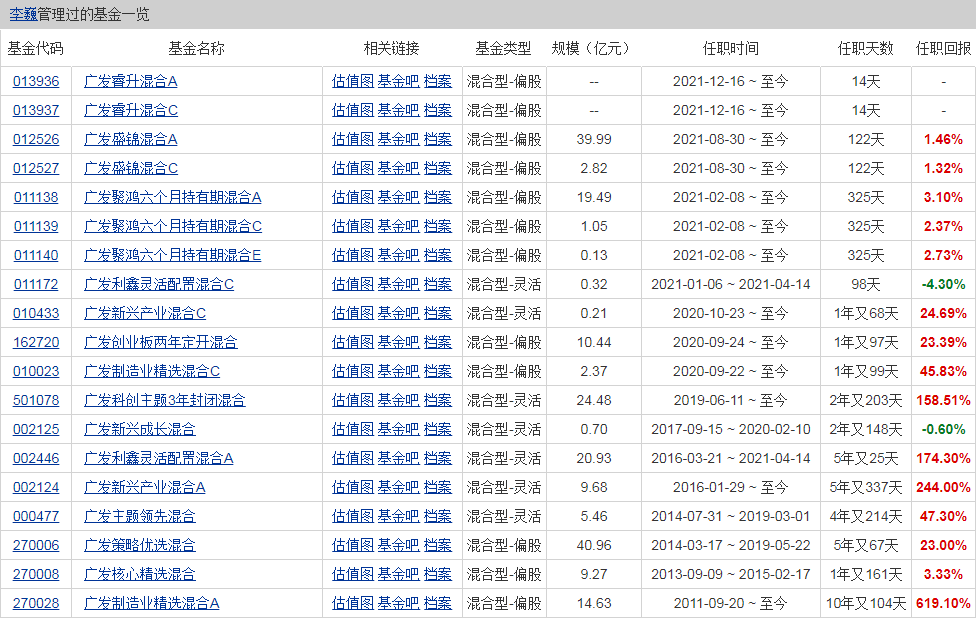Open 估值图 for 广发主题领先混合

click(352, 517)
